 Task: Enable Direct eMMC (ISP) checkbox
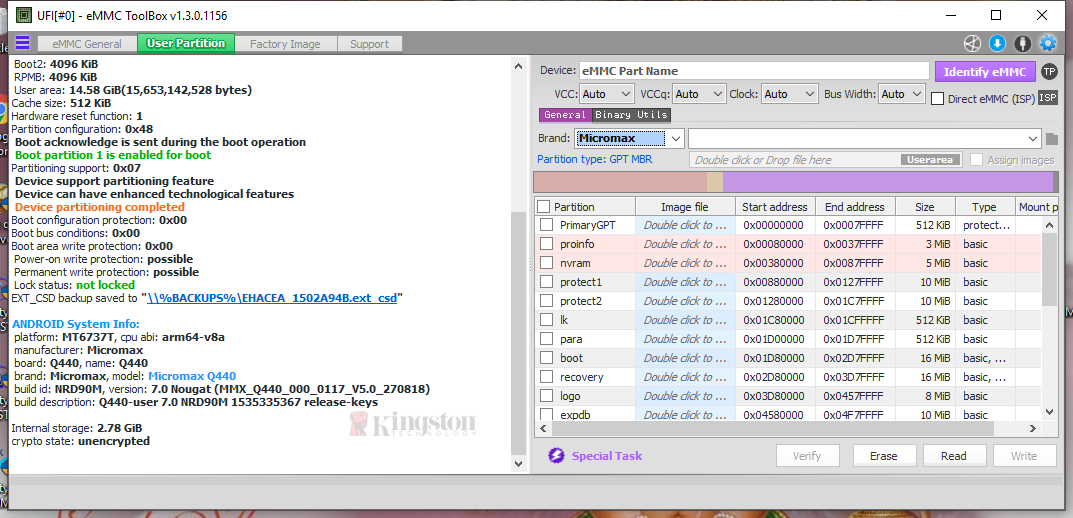(938, 99)
